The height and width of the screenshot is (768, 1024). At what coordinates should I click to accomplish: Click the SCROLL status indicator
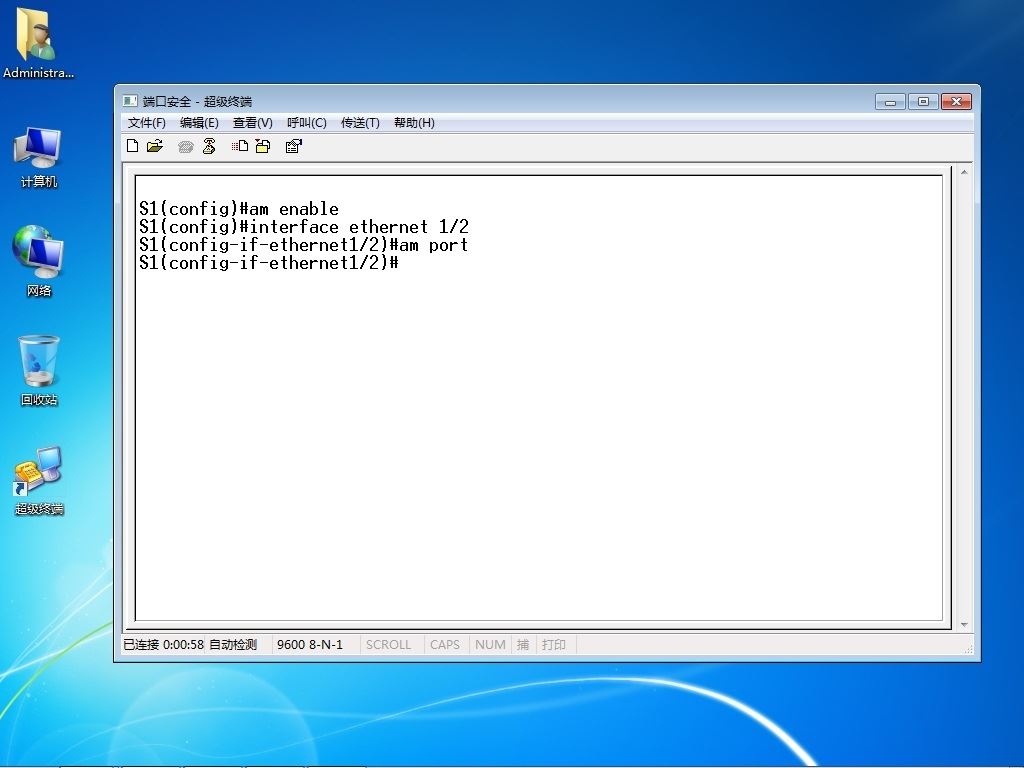point(389,645)
